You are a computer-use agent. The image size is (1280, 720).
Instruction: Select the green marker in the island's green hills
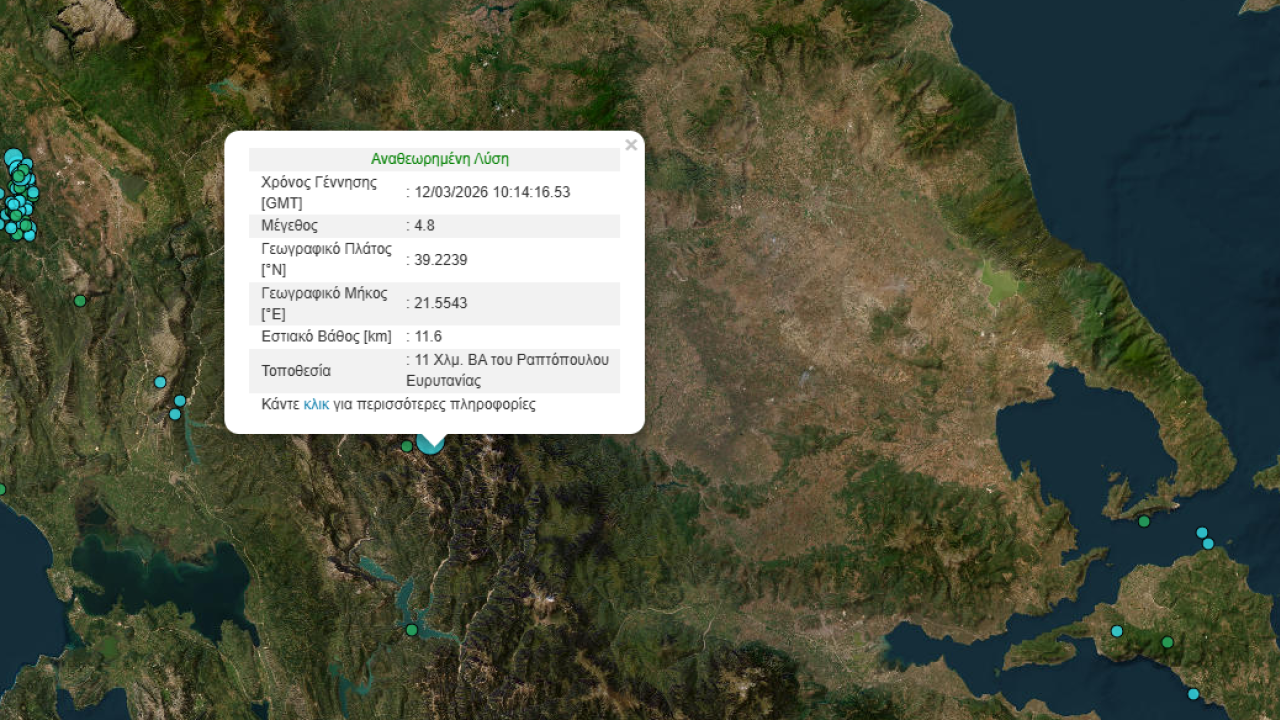click(1167, 642)
